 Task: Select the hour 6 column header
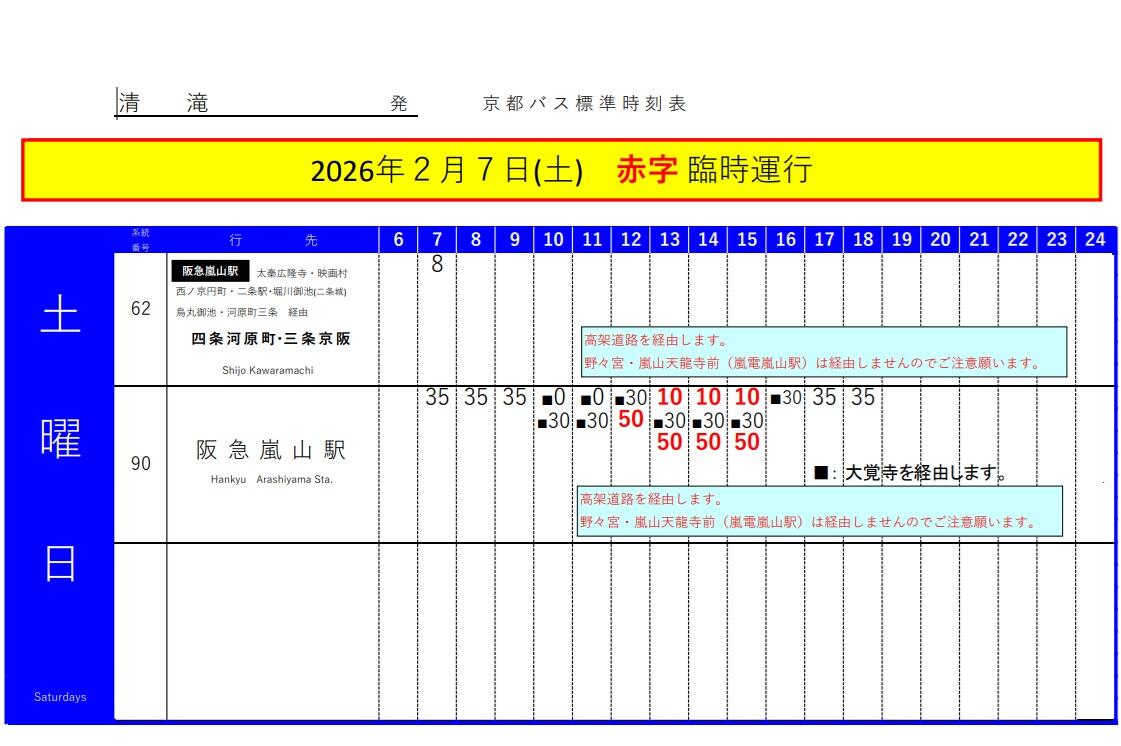tap(397, 239)
